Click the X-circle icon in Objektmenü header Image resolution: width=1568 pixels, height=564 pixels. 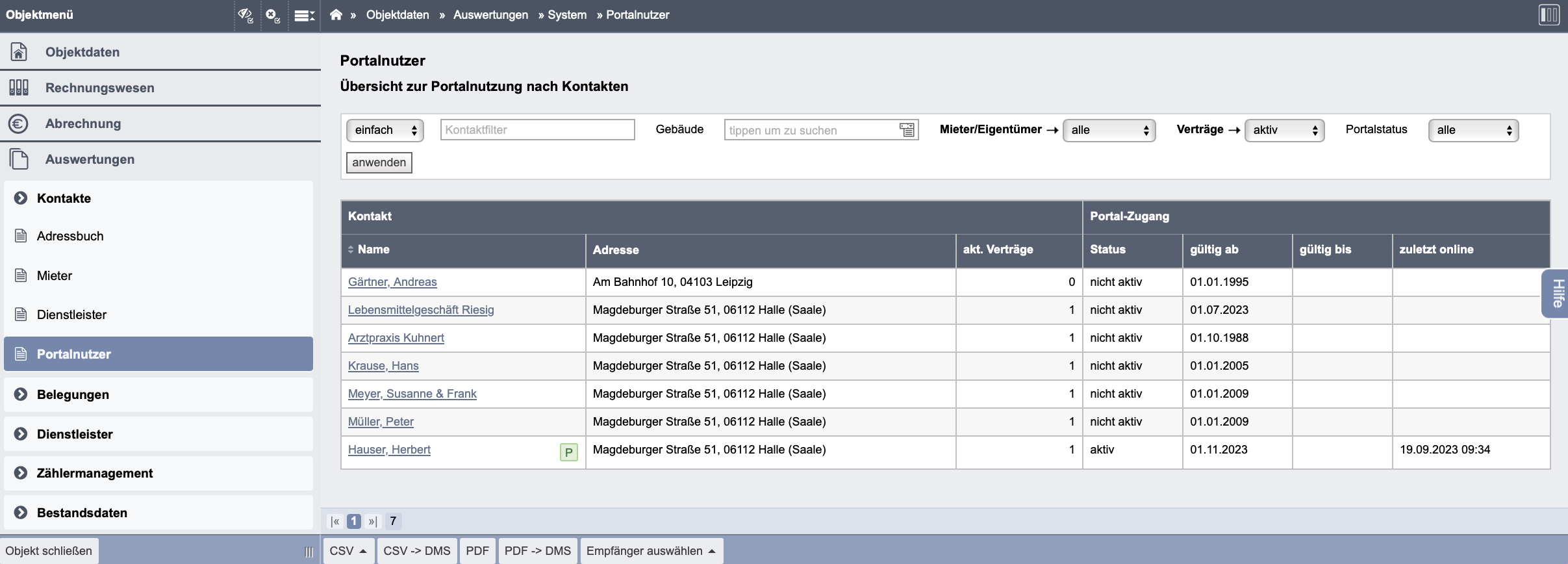tap(273, 15)
